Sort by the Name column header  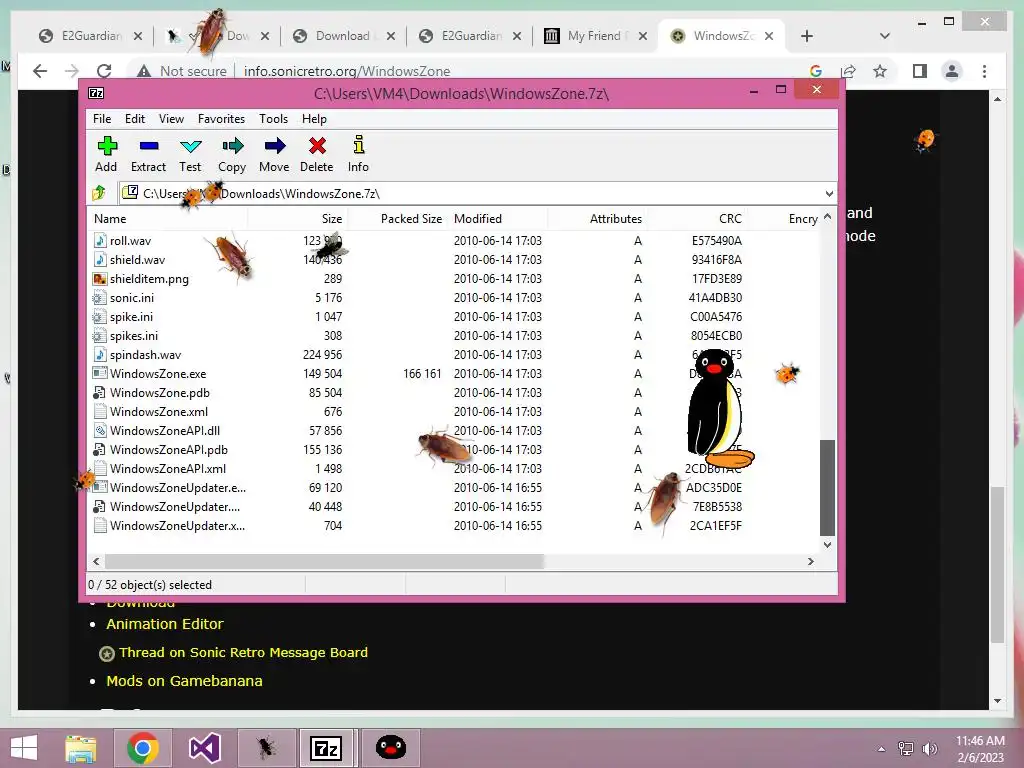[x=167, y=219]
